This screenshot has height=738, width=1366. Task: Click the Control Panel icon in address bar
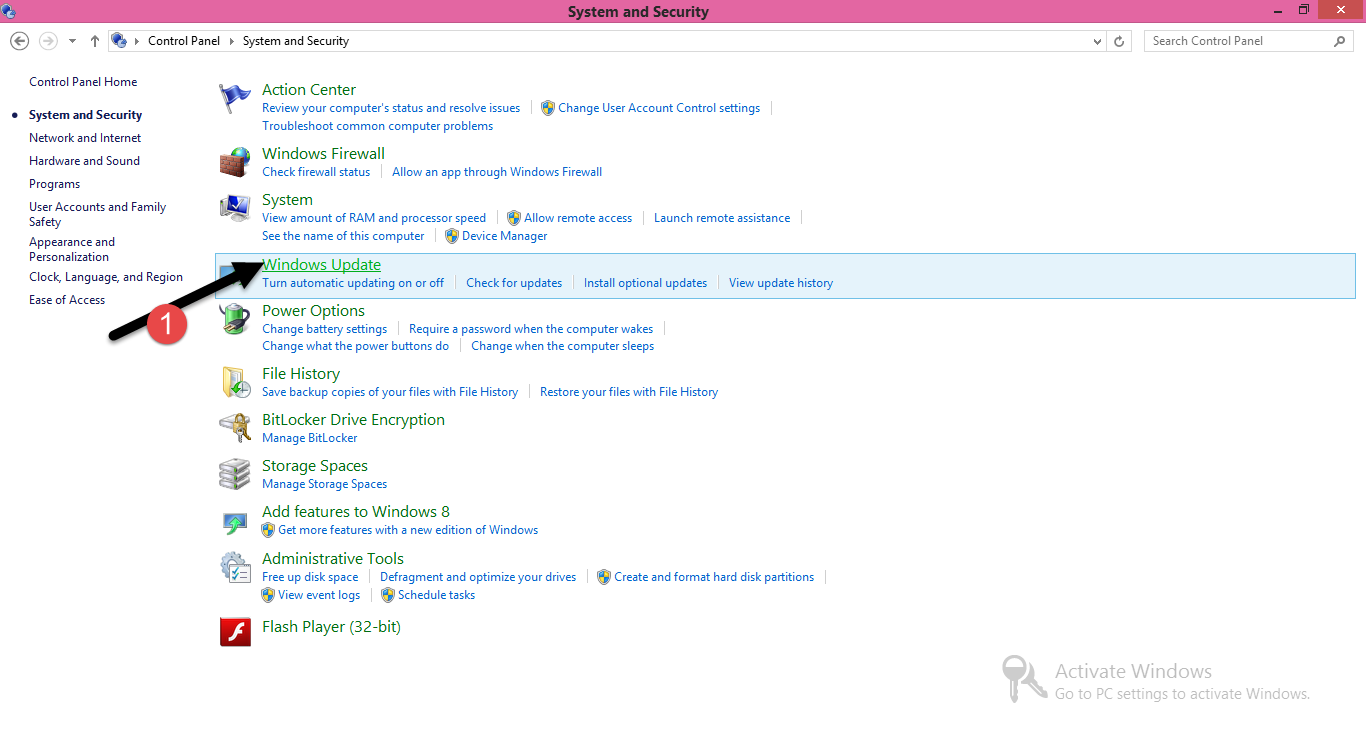(x=119, y=41)
